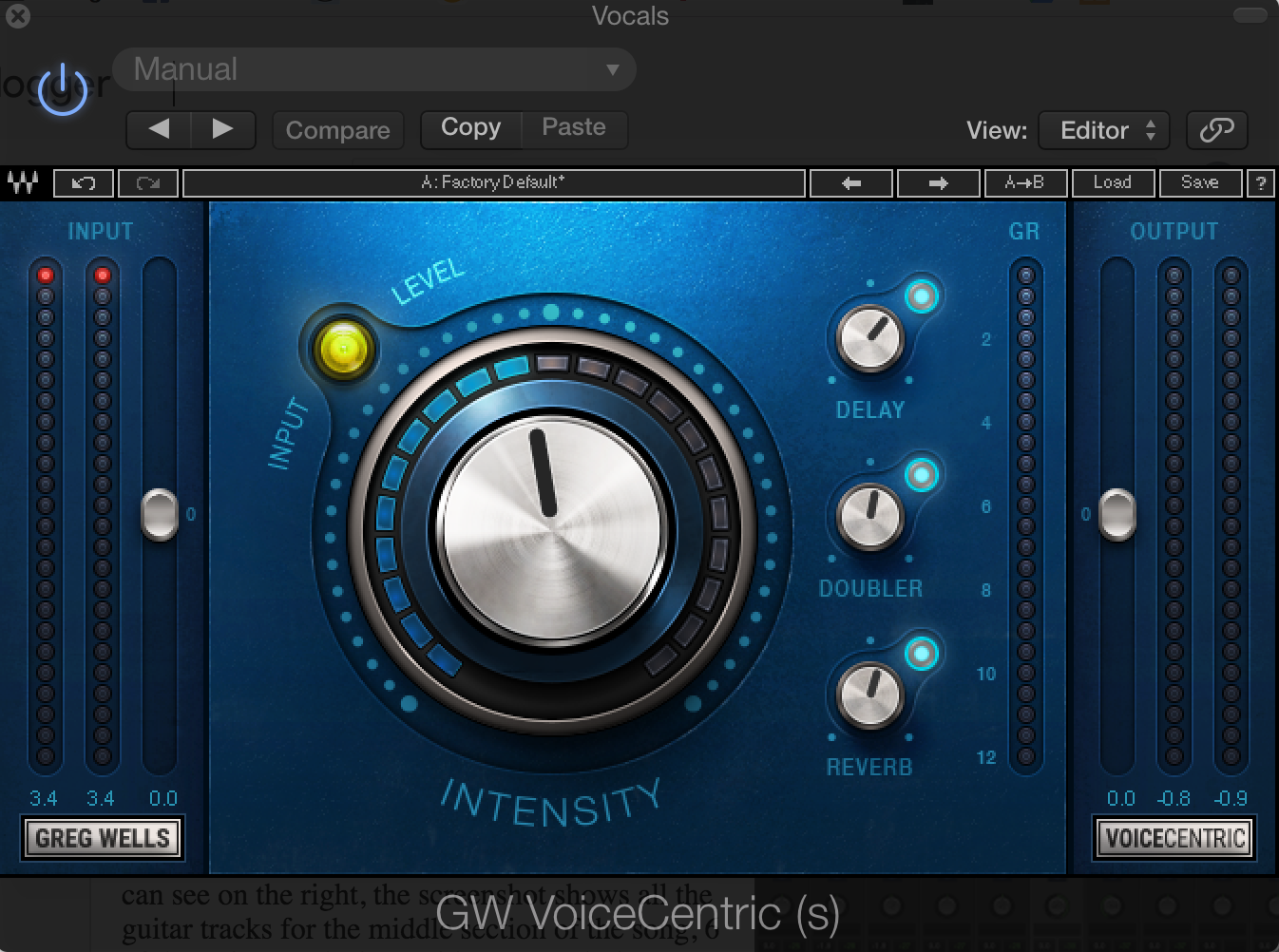The height and width of the screenshot is (952, 1279).
Task: Click the Compare button
Action: [x=338, y=130]
